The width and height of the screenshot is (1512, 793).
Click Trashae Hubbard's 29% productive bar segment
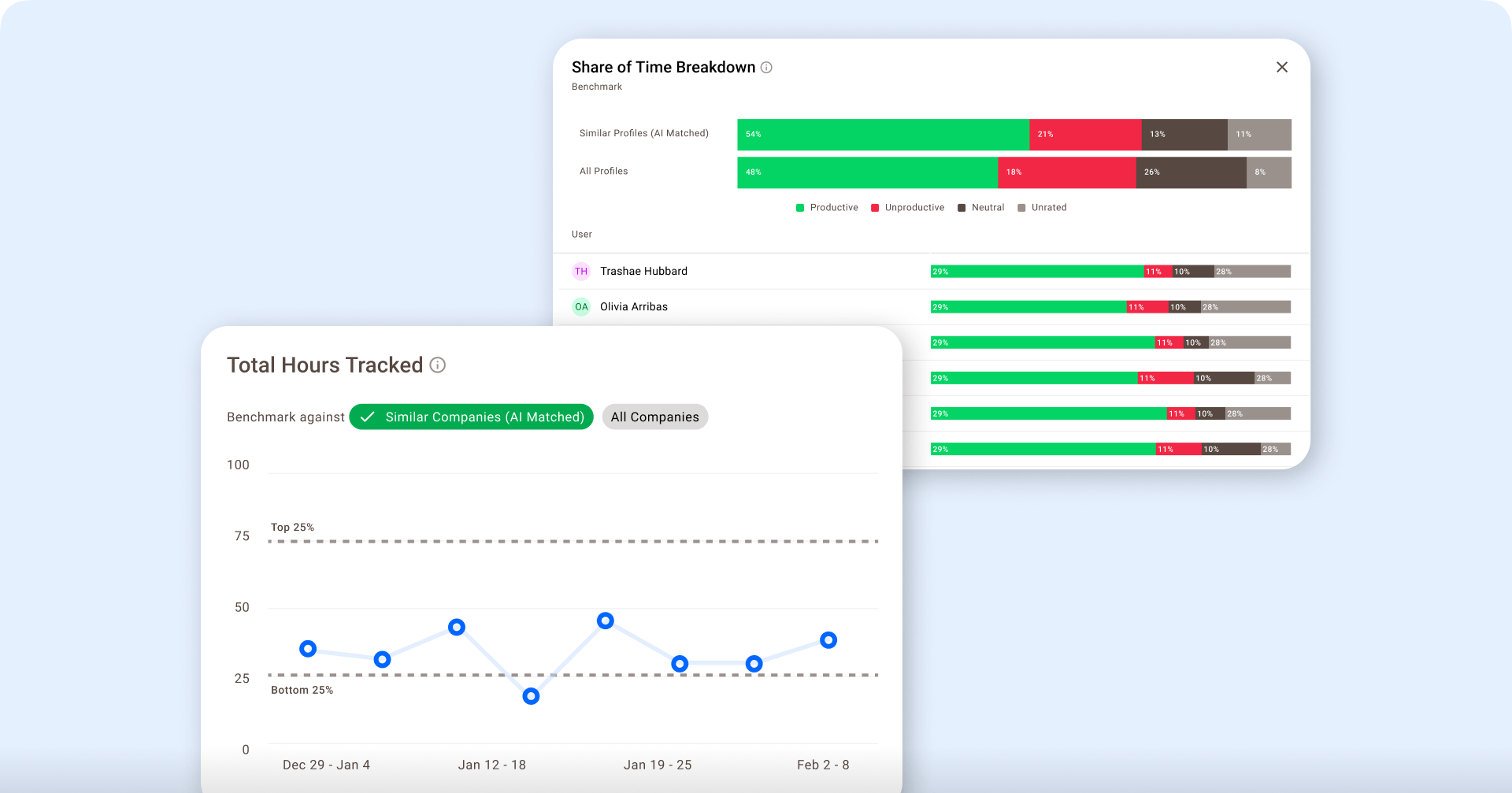pyautogui.click(x=1037, y=272)
